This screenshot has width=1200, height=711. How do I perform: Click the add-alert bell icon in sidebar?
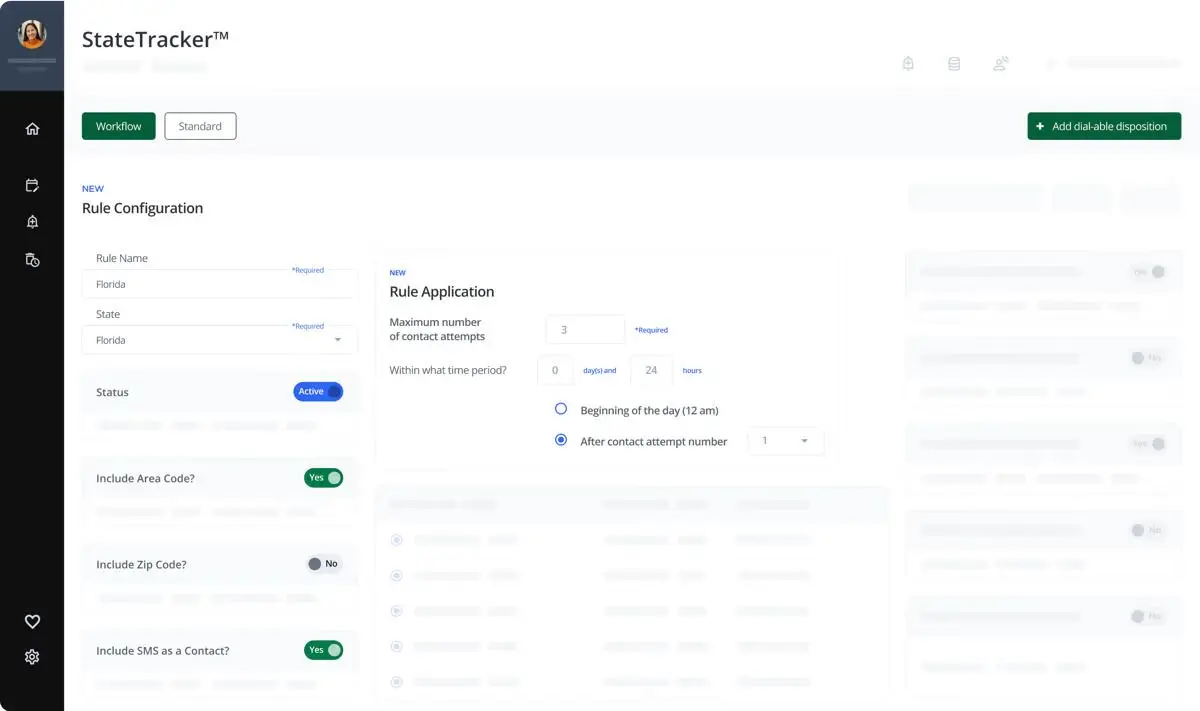click(x=32, y=222)
